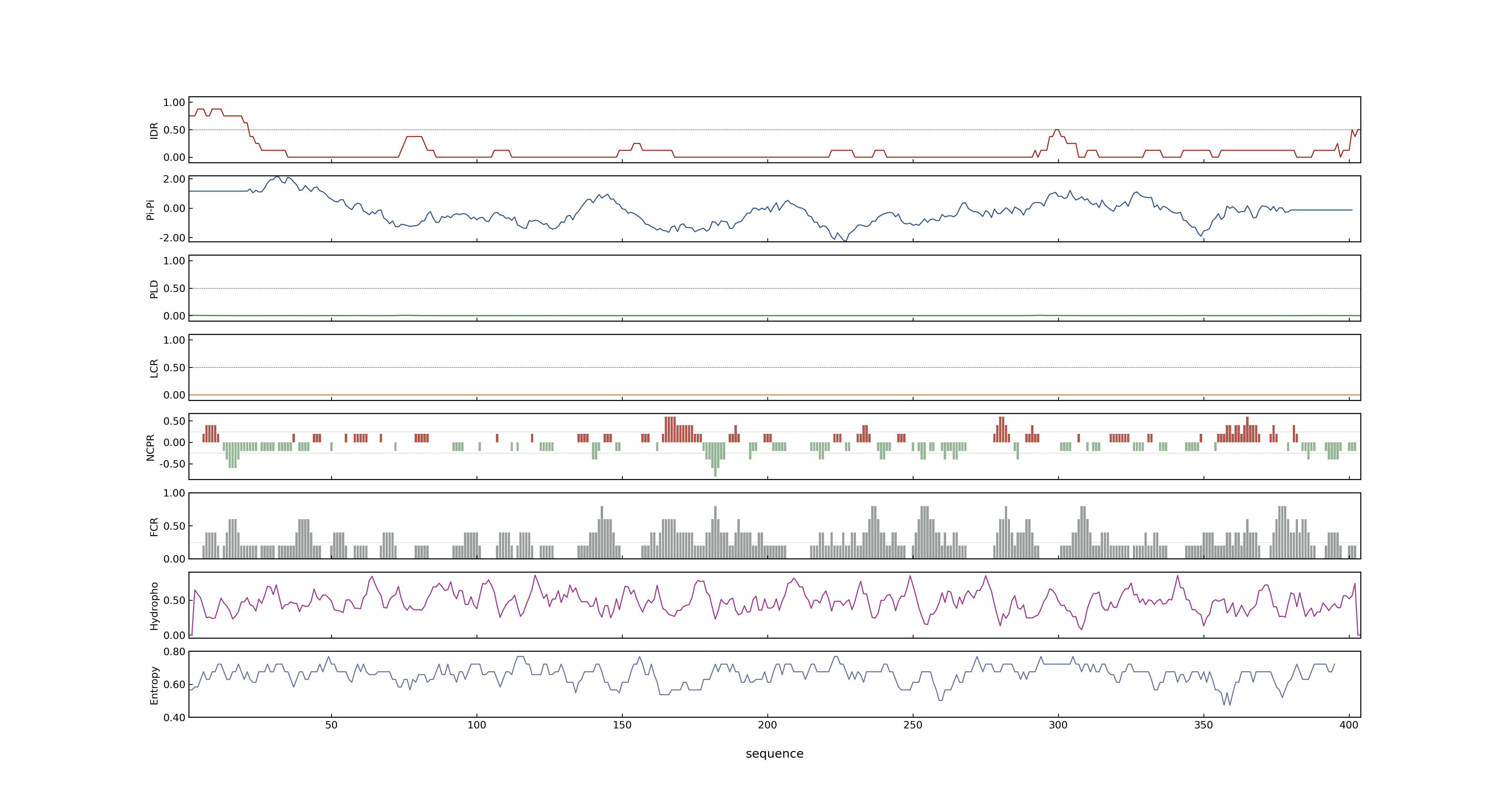
Task: Click the IDR y-axis label
Action: 154,130
